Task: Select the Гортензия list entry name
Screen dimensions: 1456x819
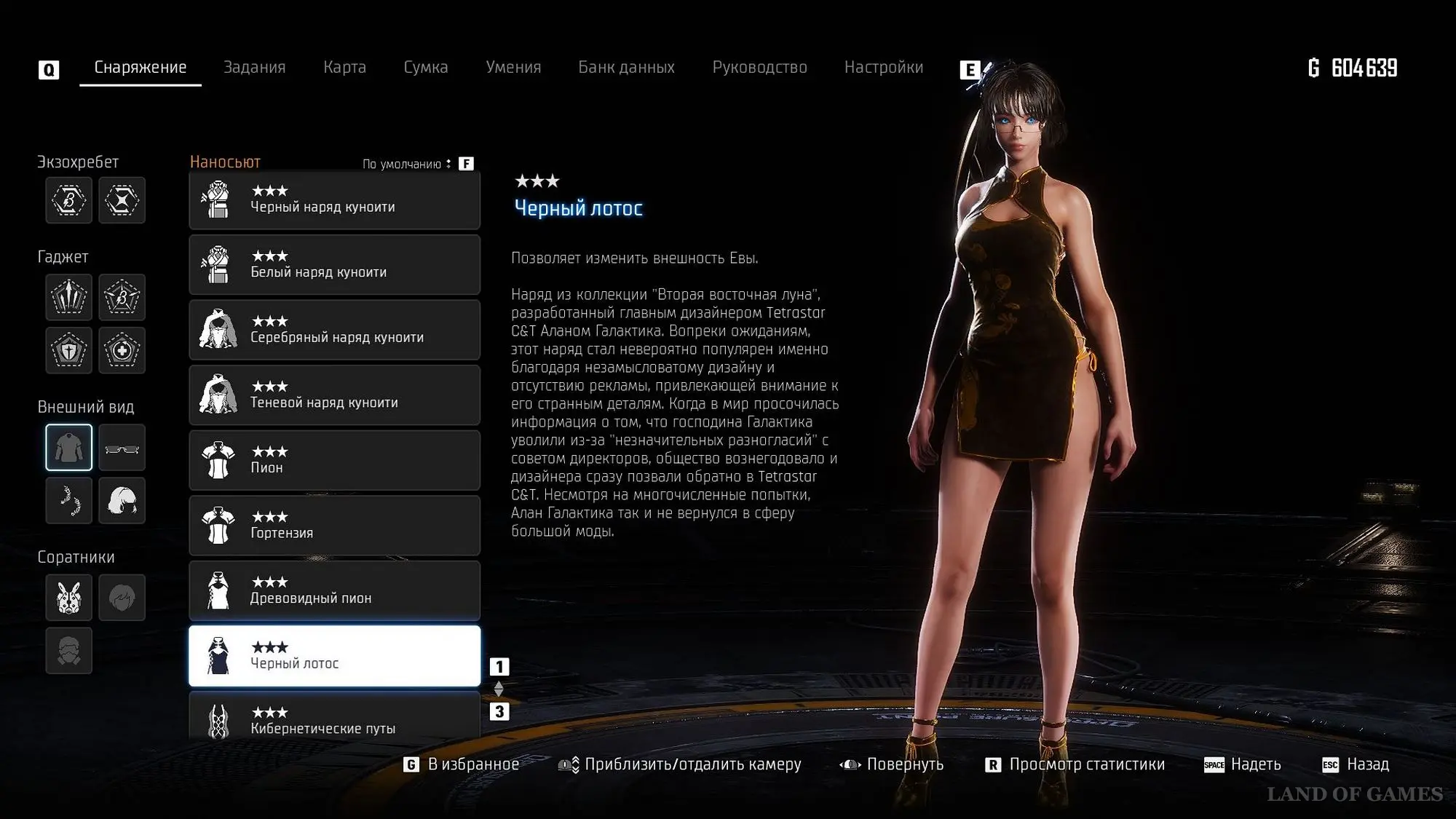Action: pos(282,533)
